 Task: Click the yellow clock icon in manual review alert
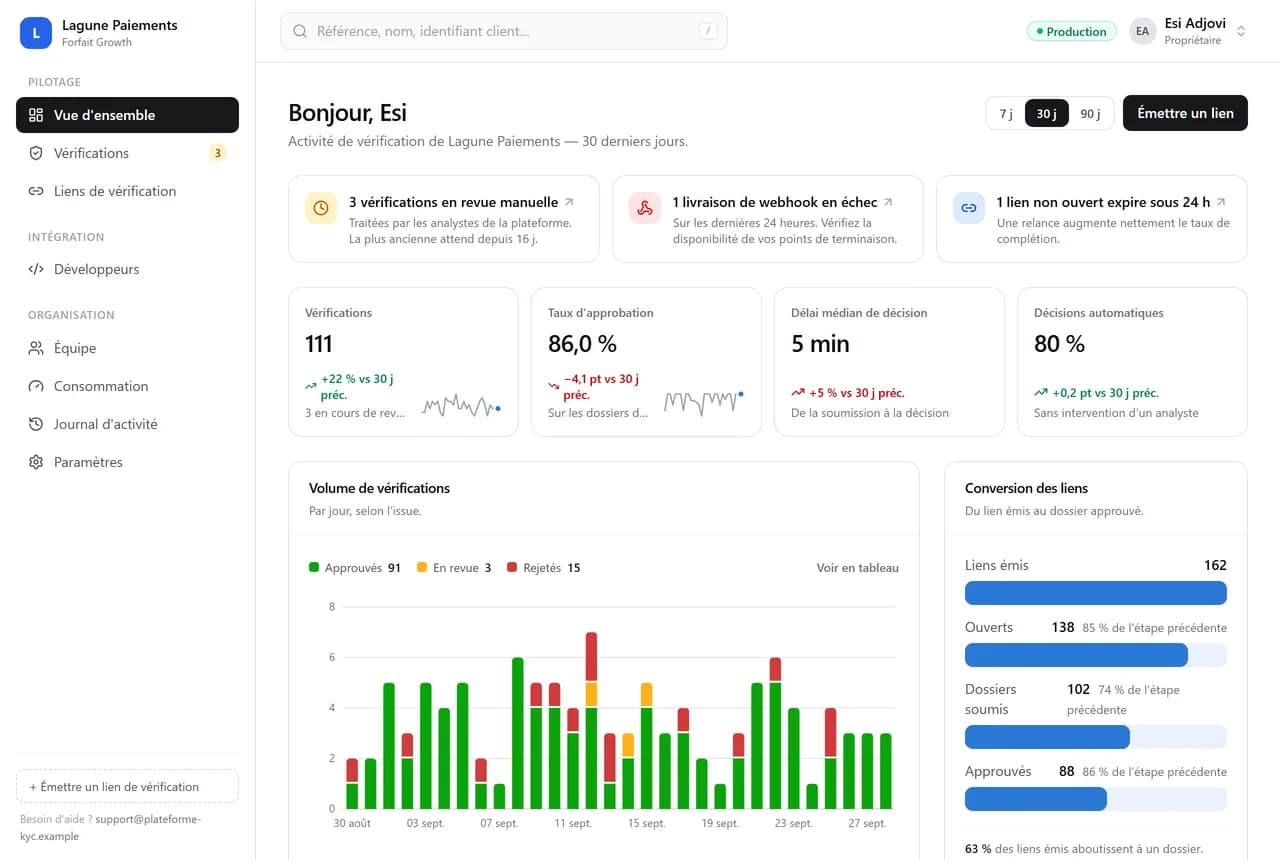tap(321, 208)
